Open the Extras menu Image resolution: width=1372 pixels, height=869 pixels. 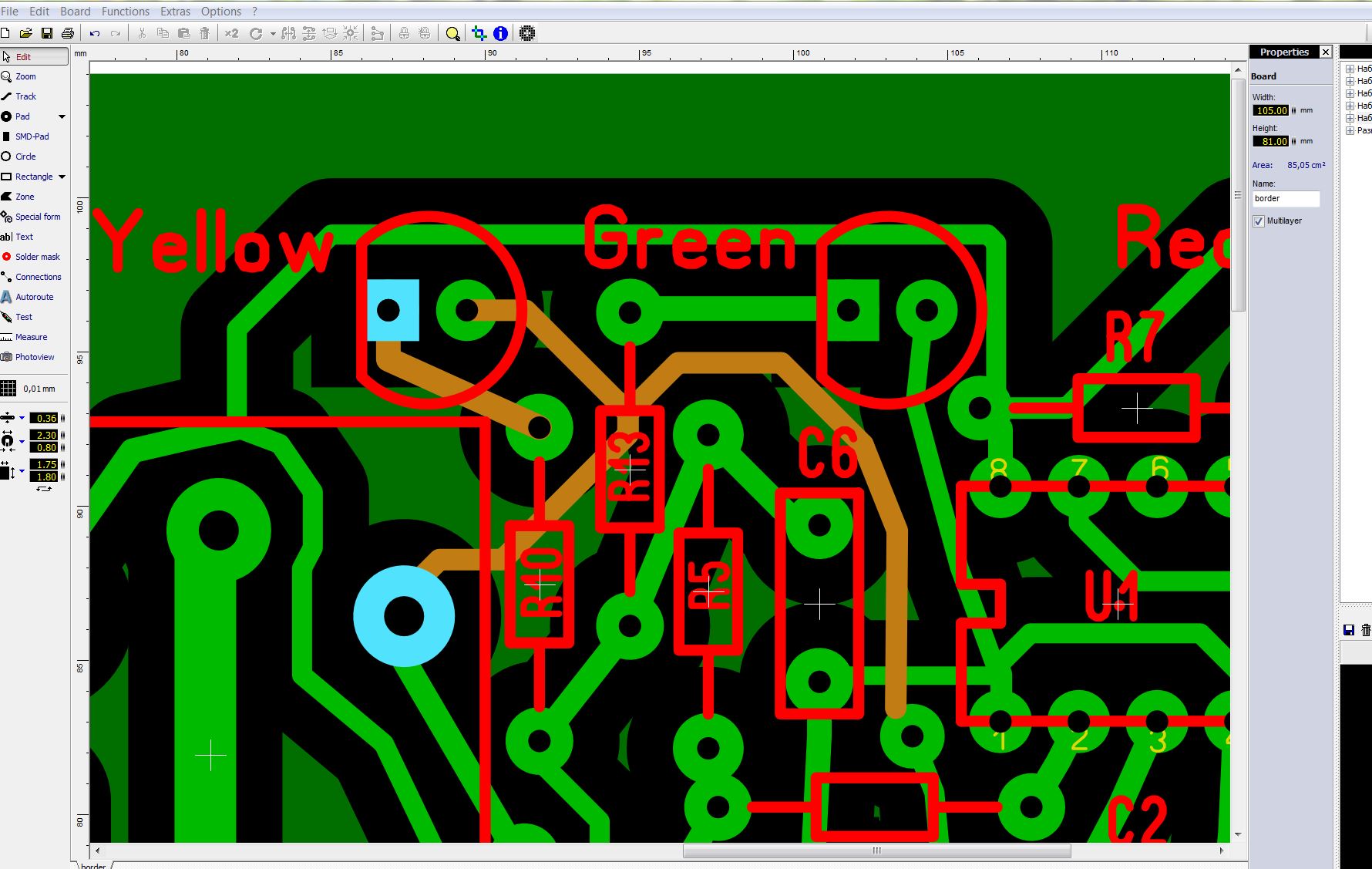pyautogui.click(x=175, y=12)
